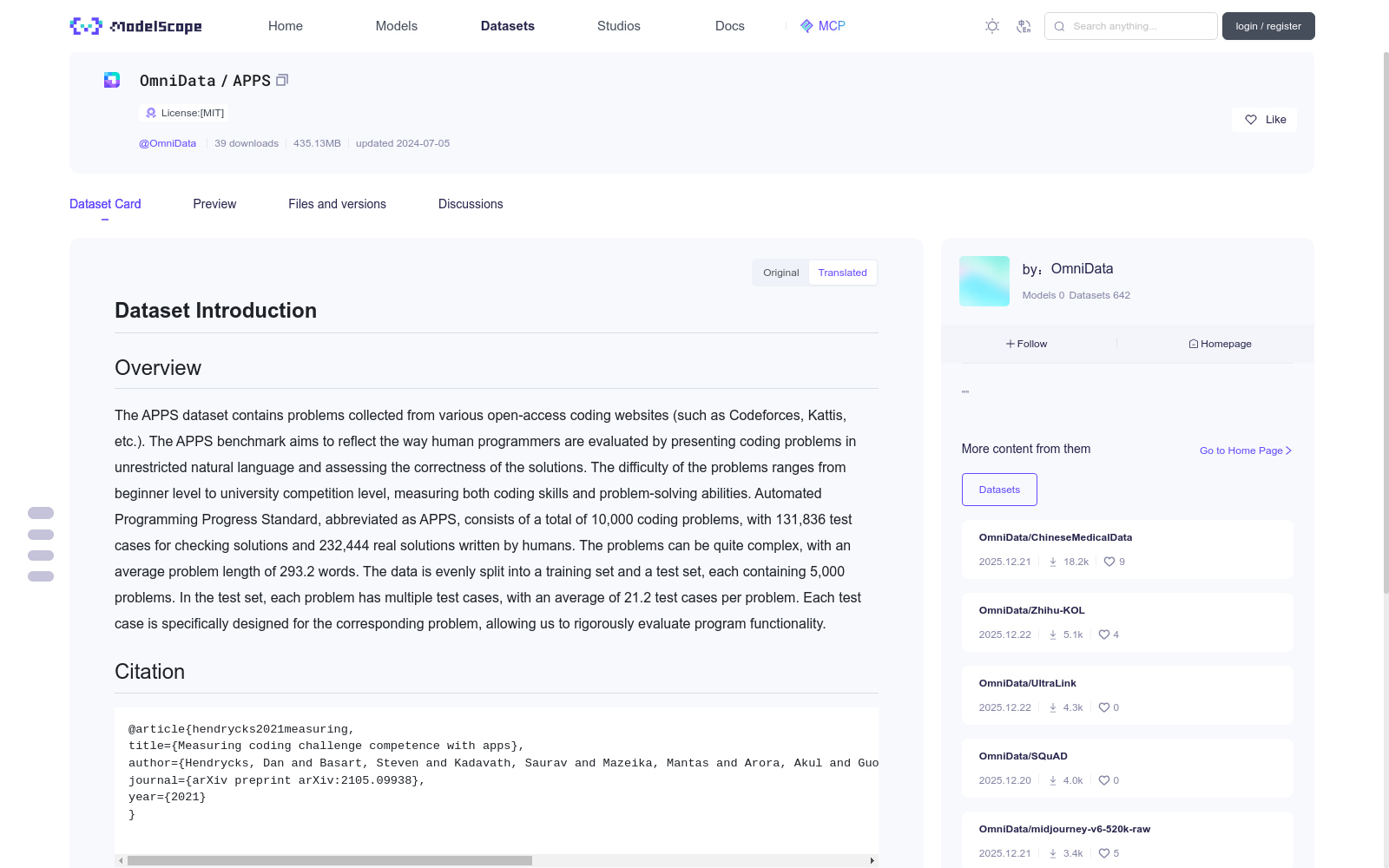Viewport: 1389px width, 868px height.
Task: Switch to the Preview tab
Action: pyautogui.click(x=214, y=204)
